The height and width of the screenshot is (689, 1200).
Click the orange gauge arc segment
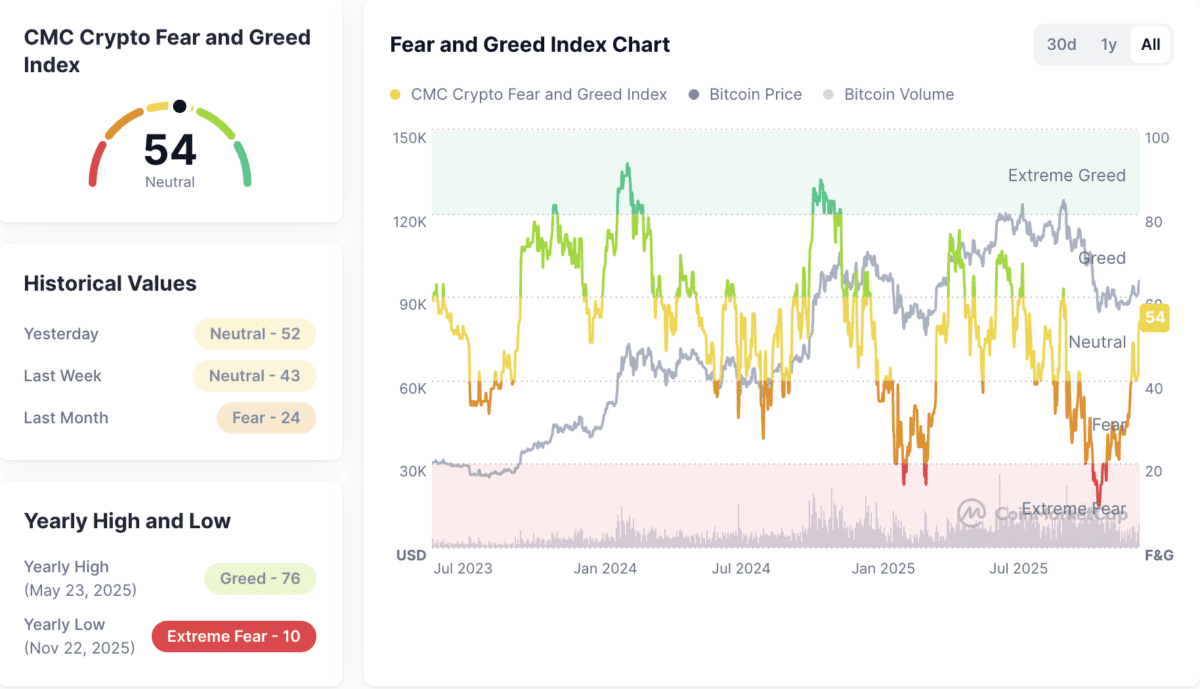[124, 123]
